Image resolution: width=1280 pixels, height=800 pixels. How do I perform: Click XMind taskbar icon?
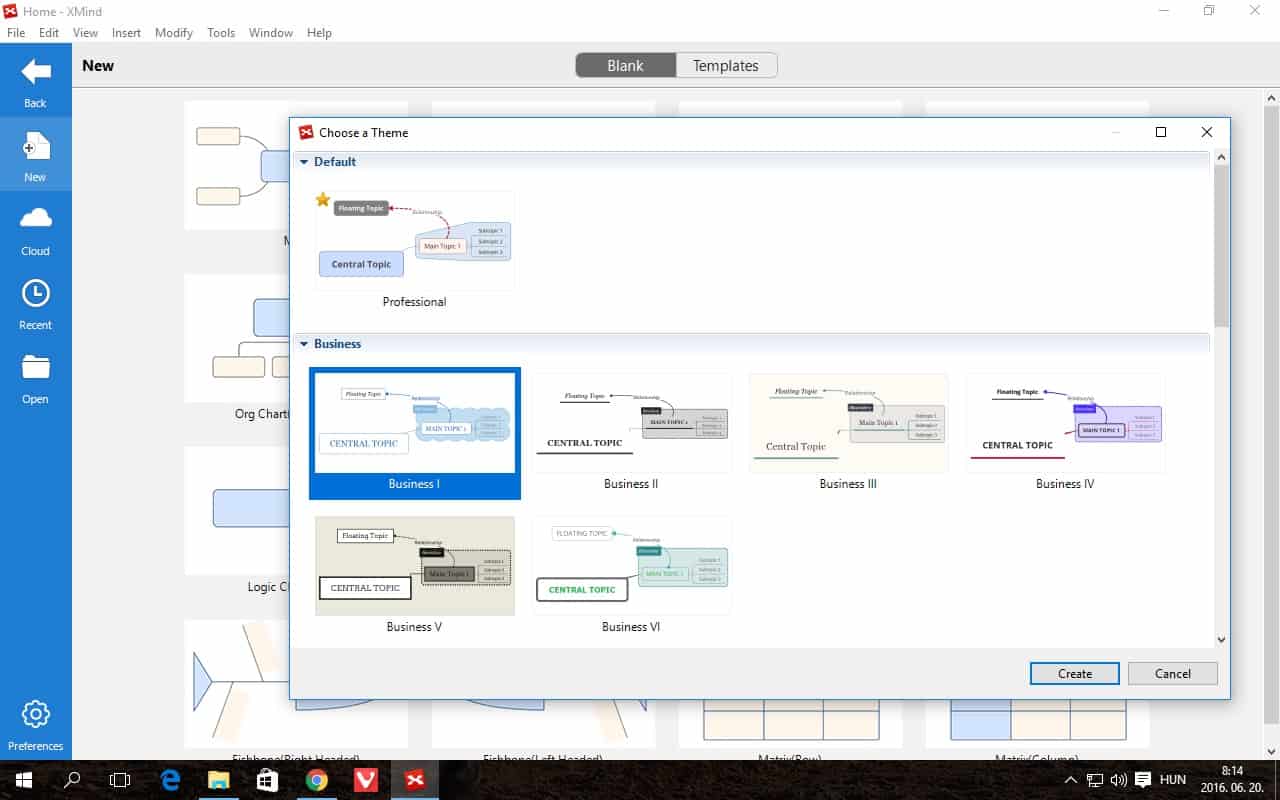(415, 780)
